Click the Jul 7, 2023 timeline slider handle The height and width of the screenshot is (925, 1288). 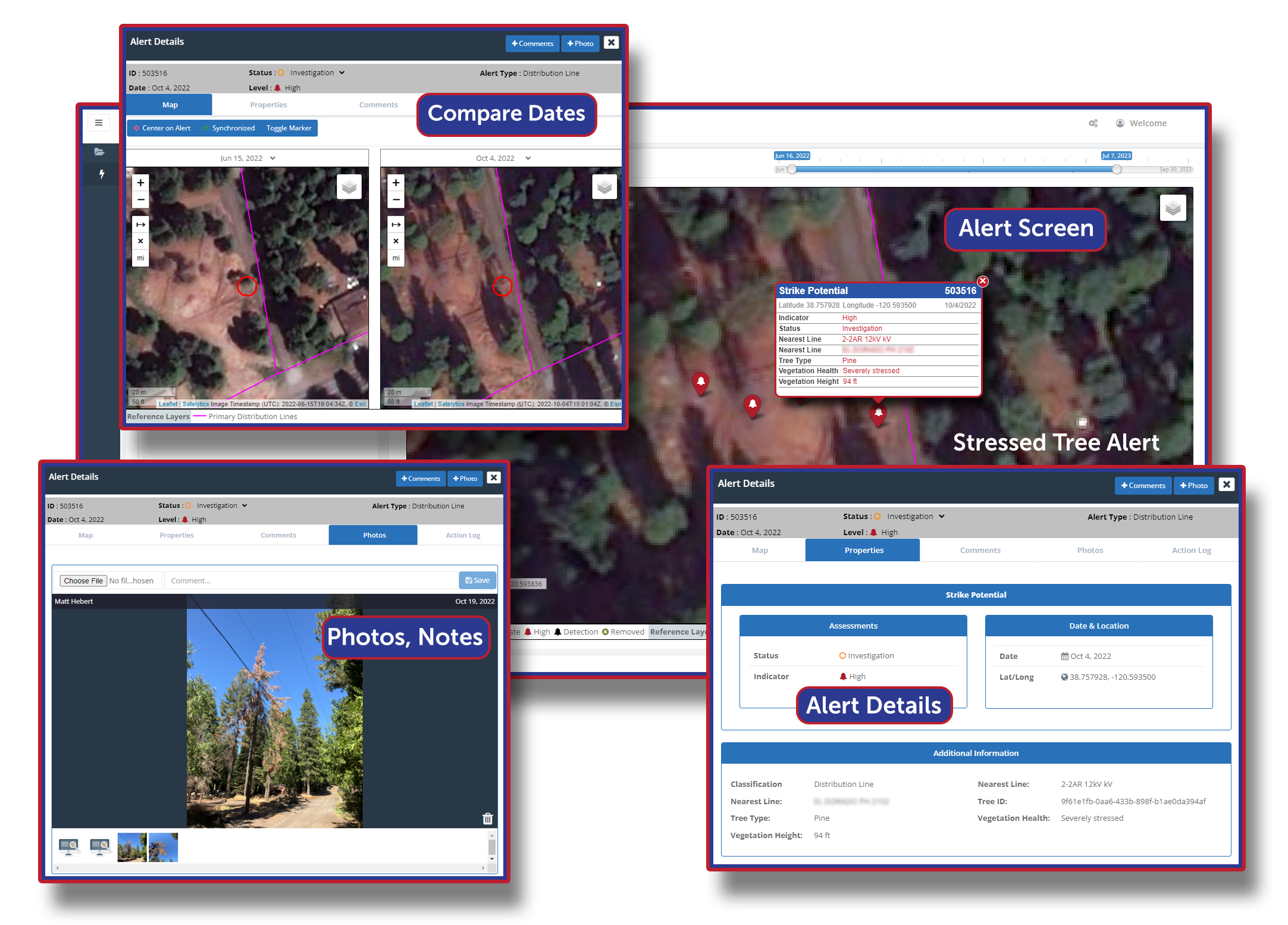pyautogui.click(x=1117, y=169)
